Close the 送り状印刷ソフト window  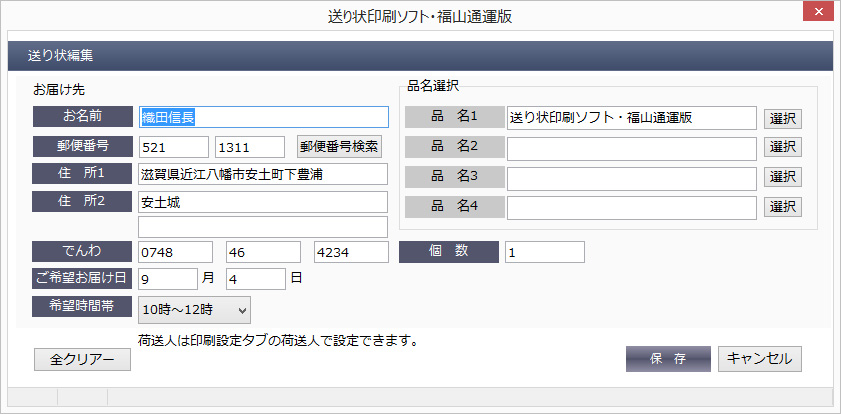pyautogui.click(x=818, y=12)
